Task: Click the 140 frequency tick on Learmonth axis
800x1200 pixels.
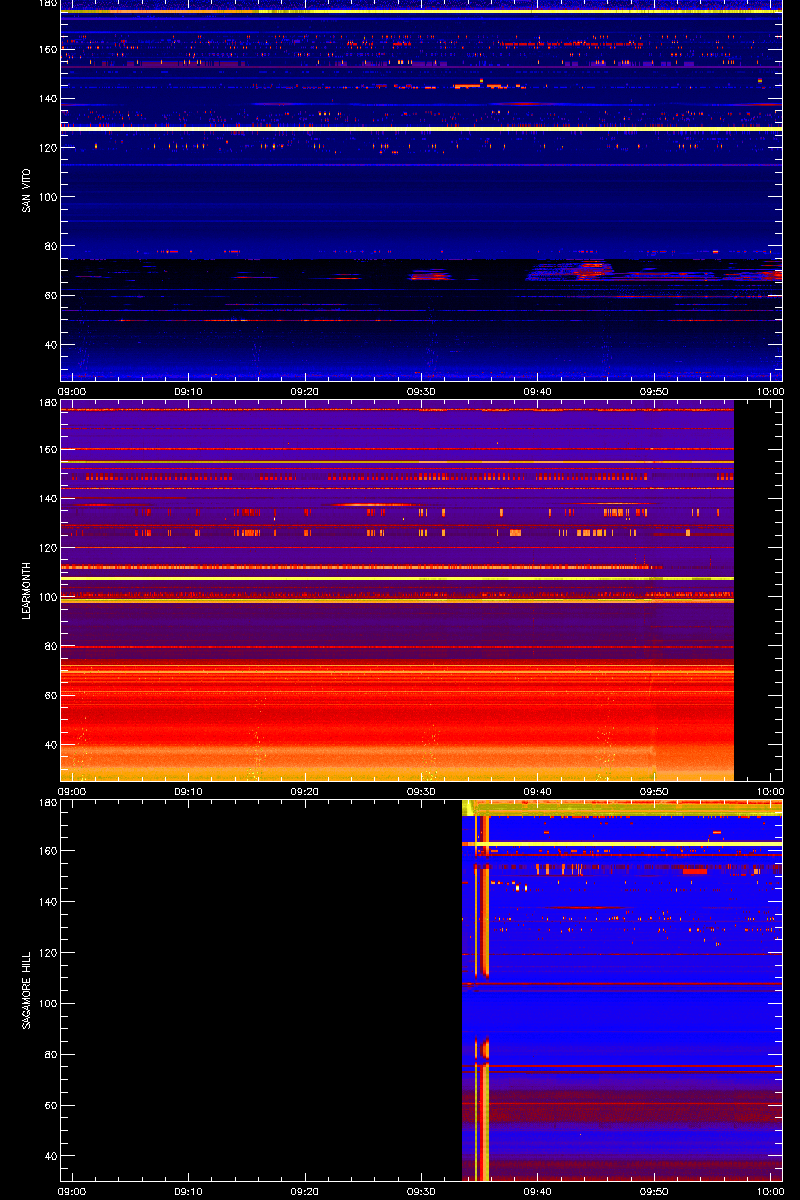Action: [x=46, y=499]
